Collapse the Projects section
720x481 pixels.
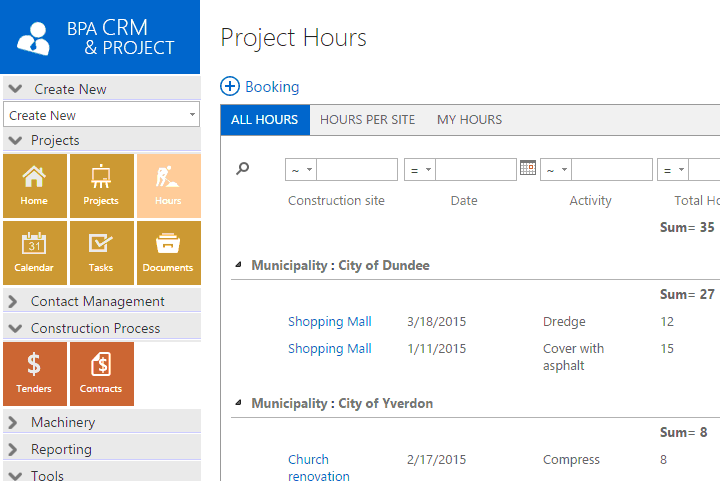tap(15, 140)
